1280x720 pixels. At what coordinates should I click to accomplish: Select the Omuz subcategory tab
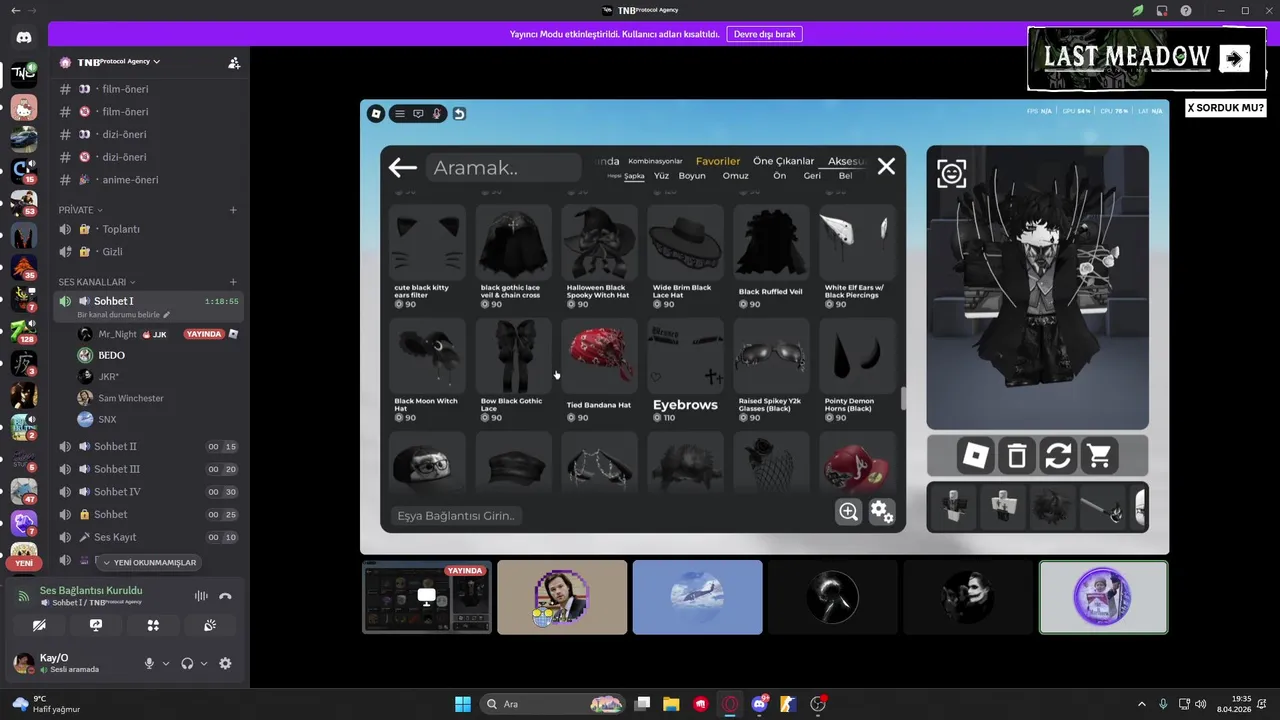pos(735,176)
